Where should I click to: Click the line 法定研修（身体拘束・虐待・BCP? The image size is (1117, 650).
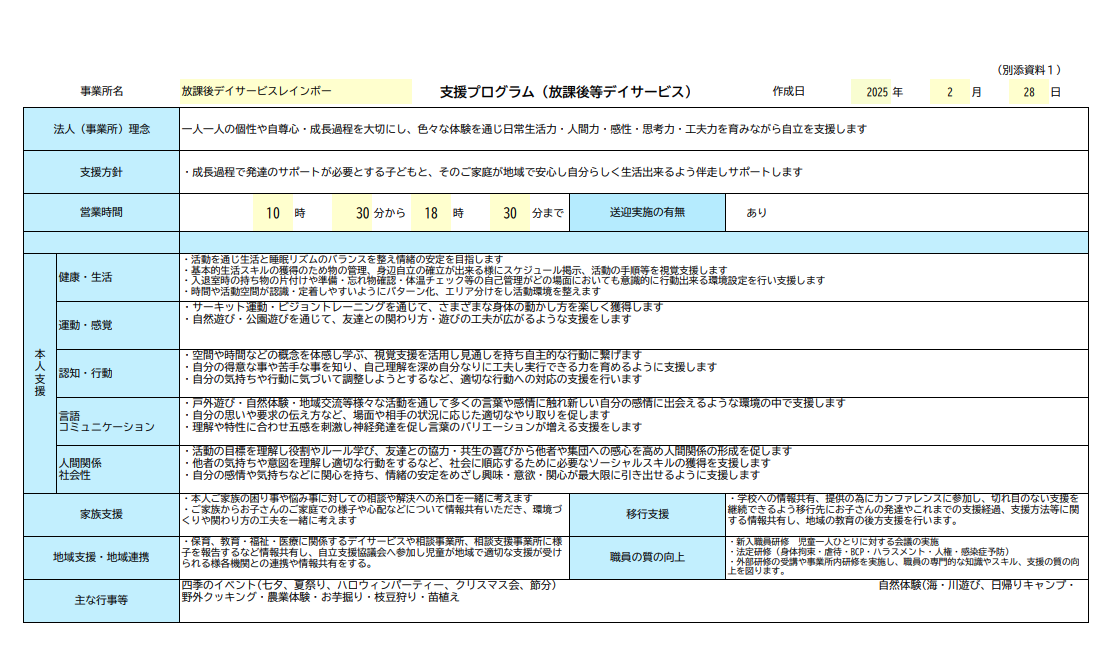pyautogui.click(x=868, y=552)
